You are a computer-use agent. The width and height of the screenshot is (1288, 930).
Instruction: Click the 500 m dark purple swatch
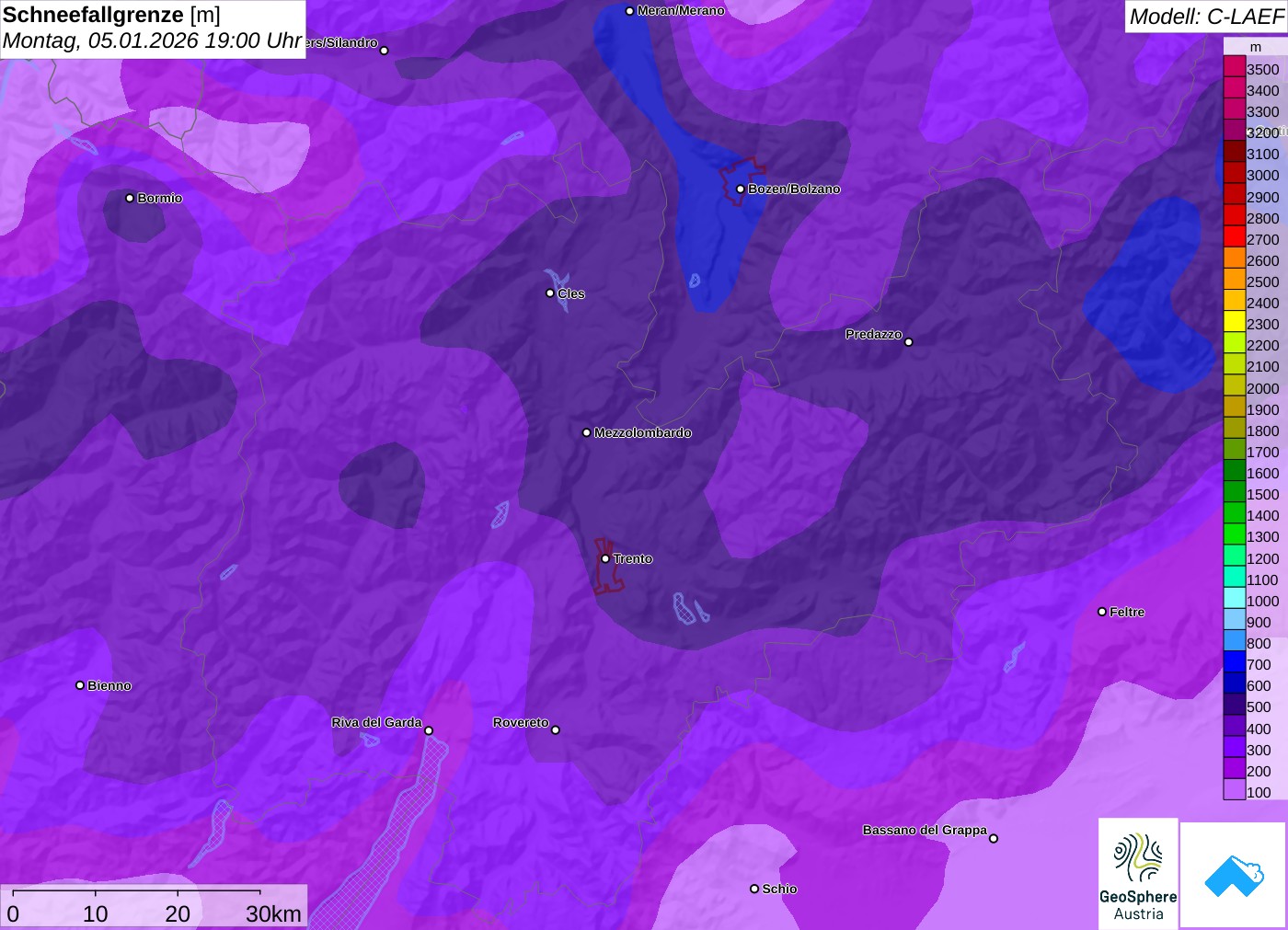point(1235,705)
